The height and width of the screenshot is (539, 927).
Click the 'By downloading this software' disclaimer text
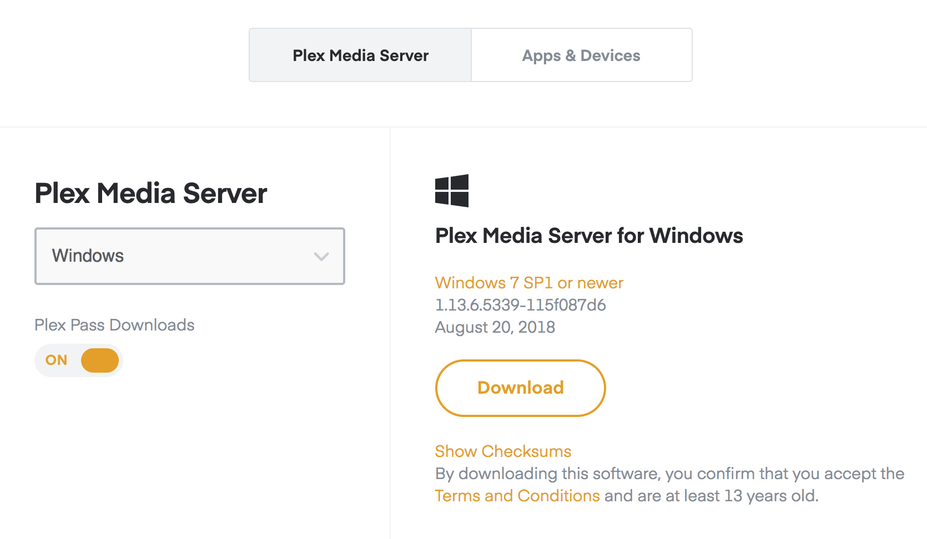coord(669,473)
